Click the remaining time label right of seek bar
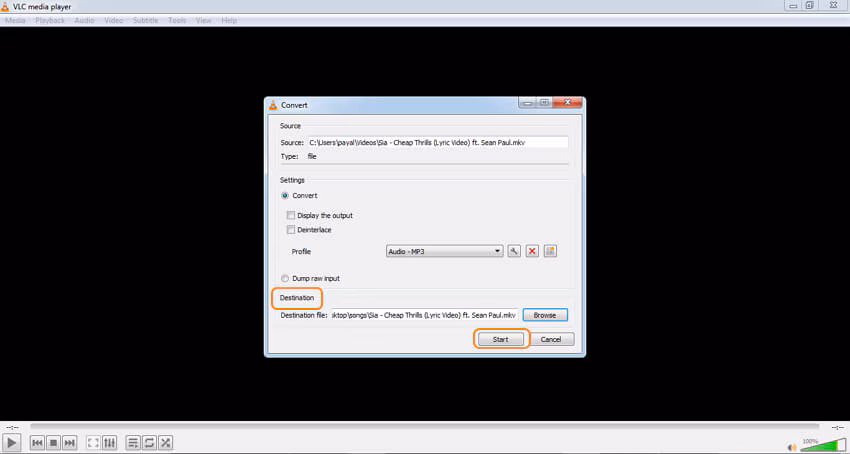This screenshot has width=850, height=454. click(837, 428)
